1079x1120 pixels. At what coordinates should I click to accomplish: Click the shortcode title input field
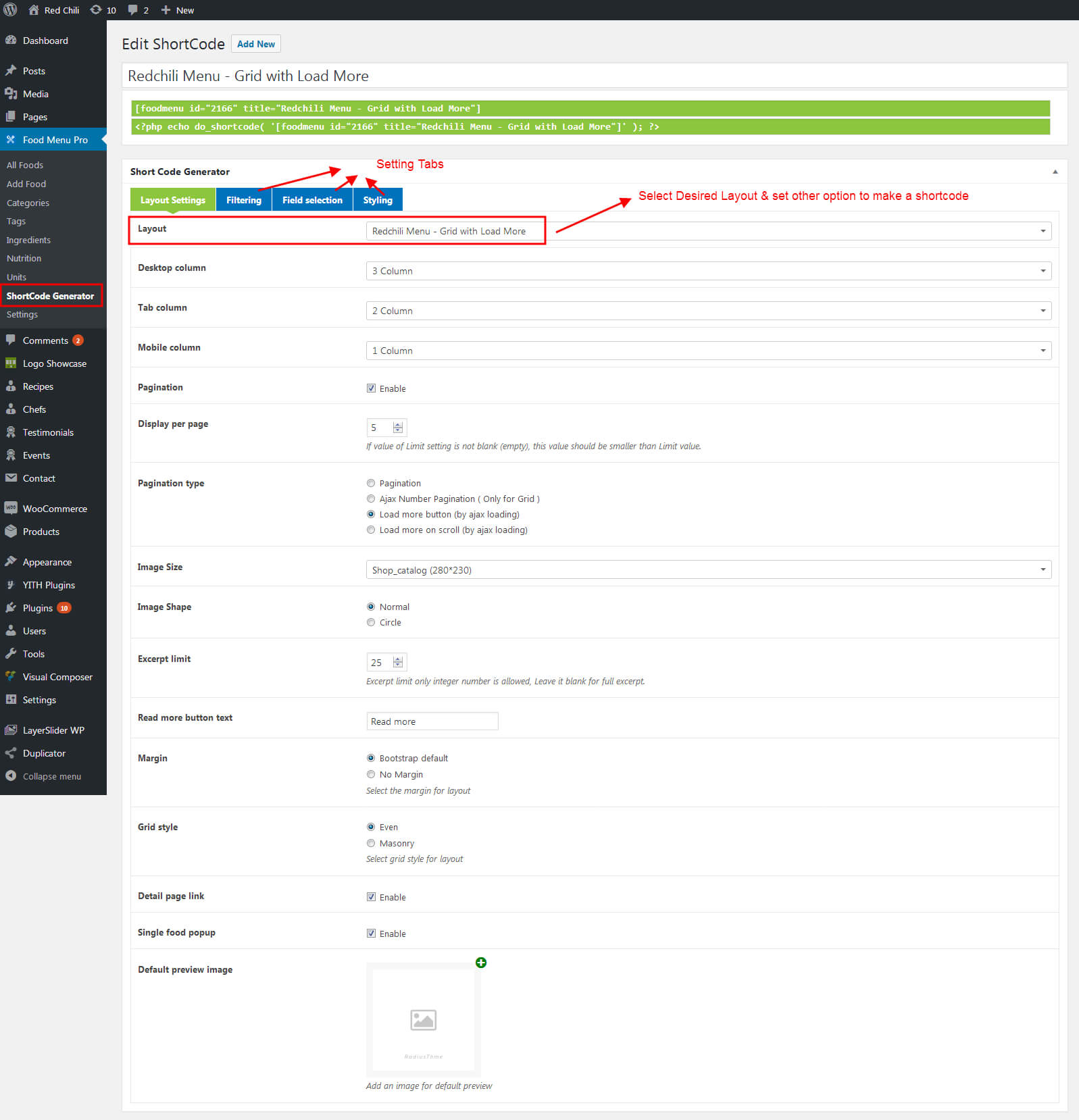pyautogui.click(x=595, y=76)
